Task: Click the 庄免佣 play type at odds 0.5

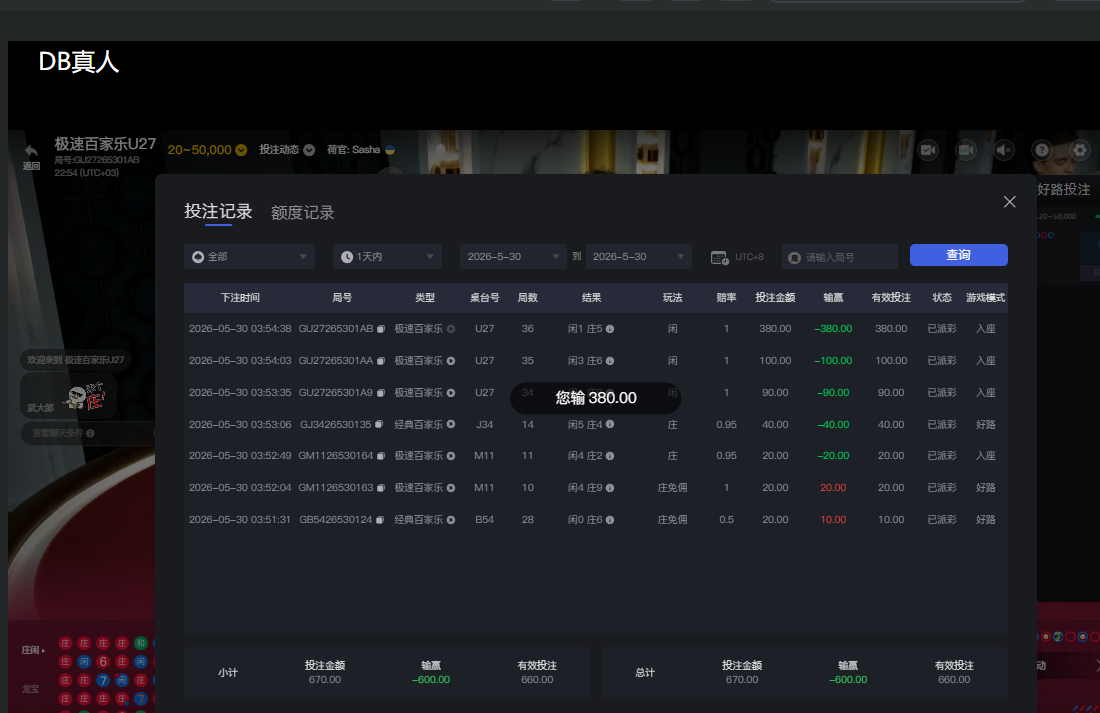Action: pos(672,520)
